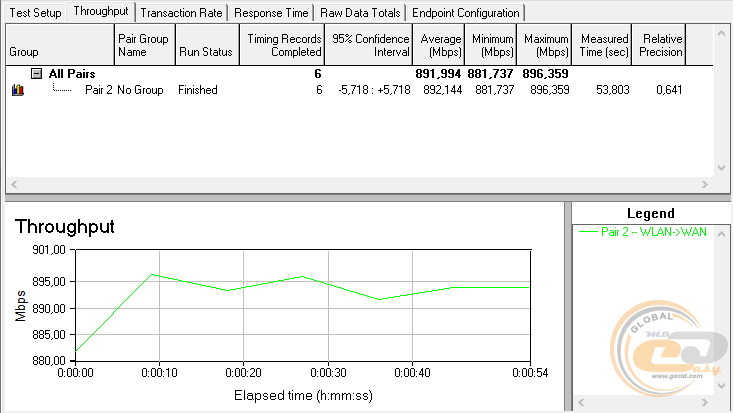
Task: Click the Pair 2 chart icon
Action: (18, 90)
